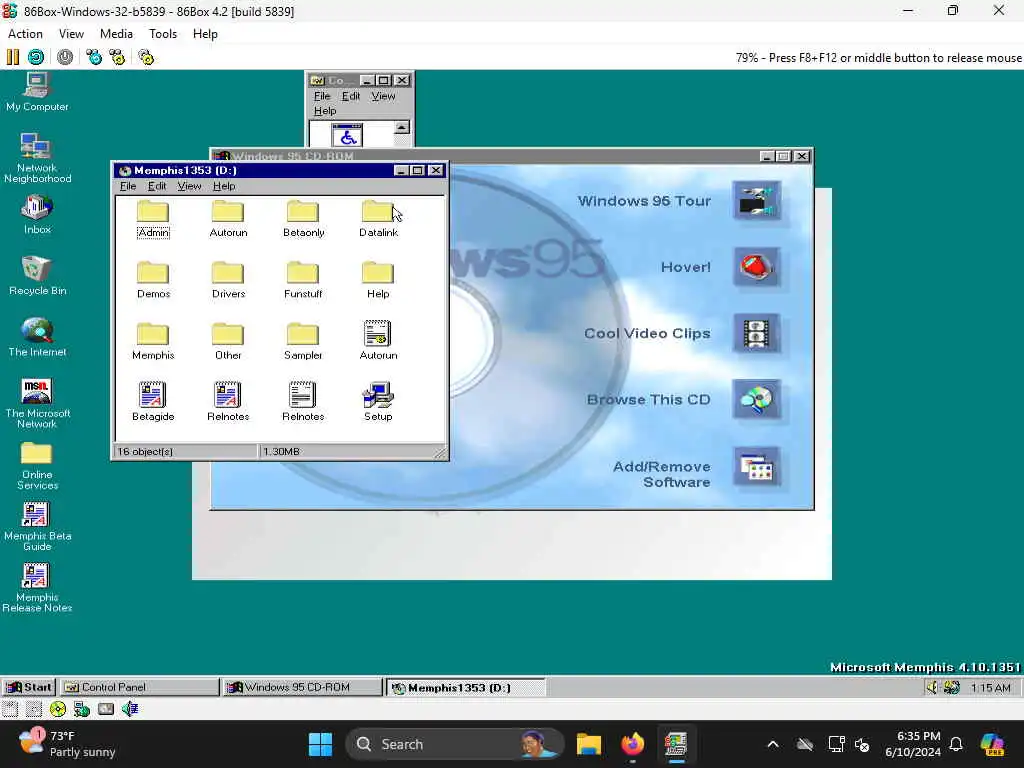This screenshot has height=768, width=1024.
Task: Select the Other folder
Action: pos(228,342)
